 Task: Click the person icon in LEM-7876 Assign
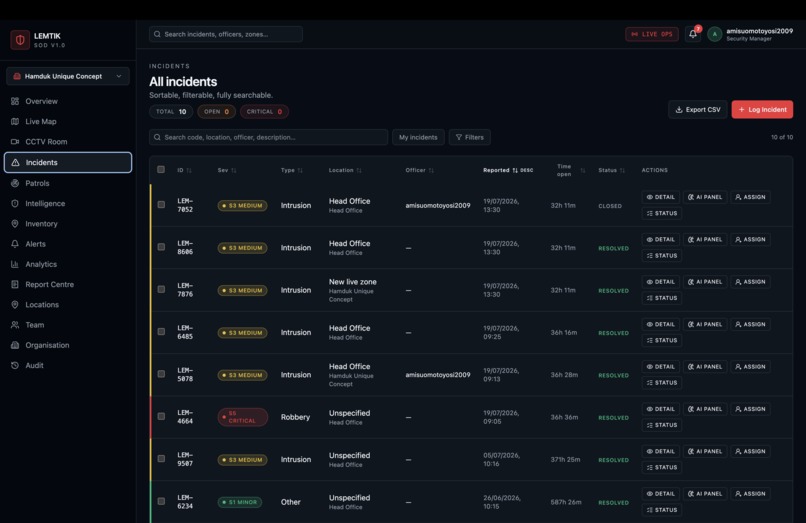pos(738,282)
